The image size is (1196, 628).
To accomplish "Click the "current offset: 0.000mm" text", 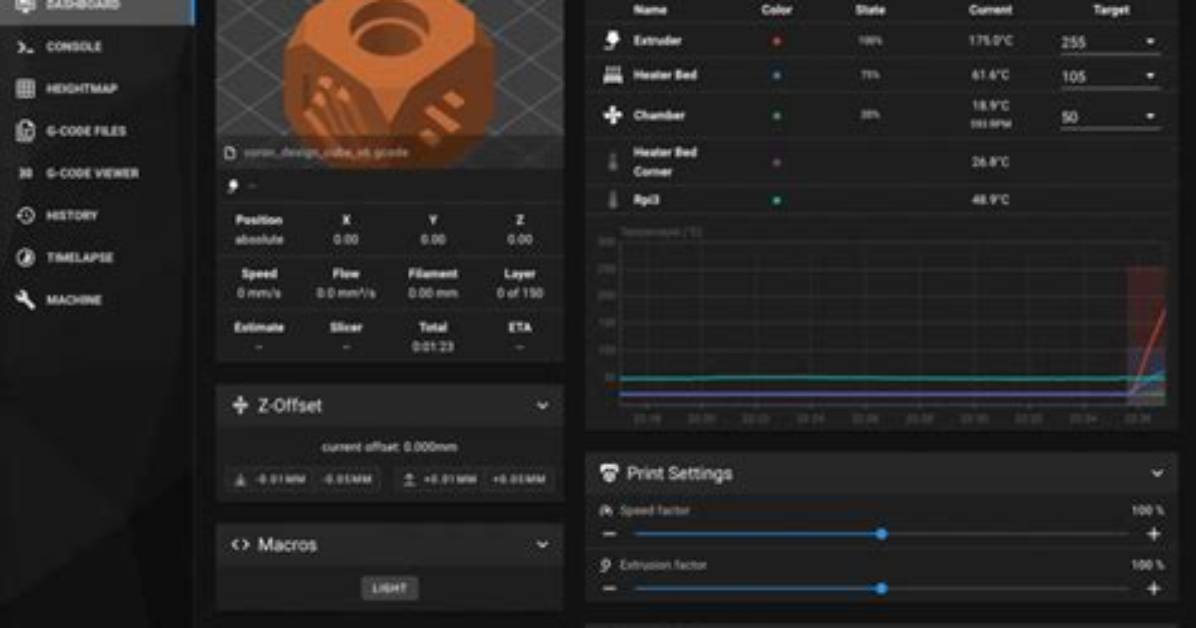I will pos(390,447).
